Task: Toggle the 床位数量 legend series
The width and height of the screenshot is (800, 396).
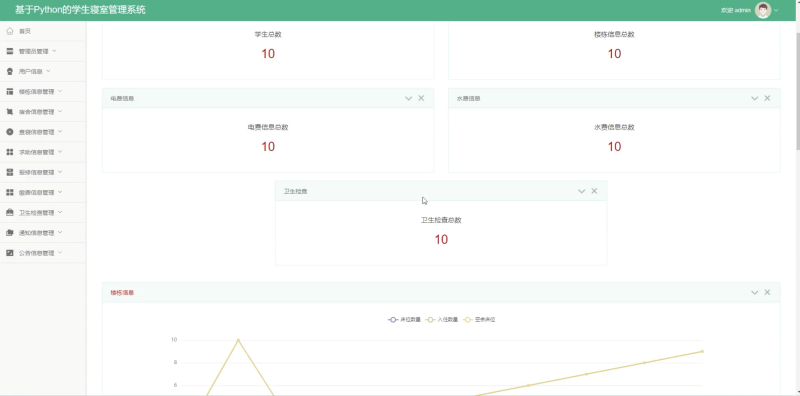Action: (404, 320)
